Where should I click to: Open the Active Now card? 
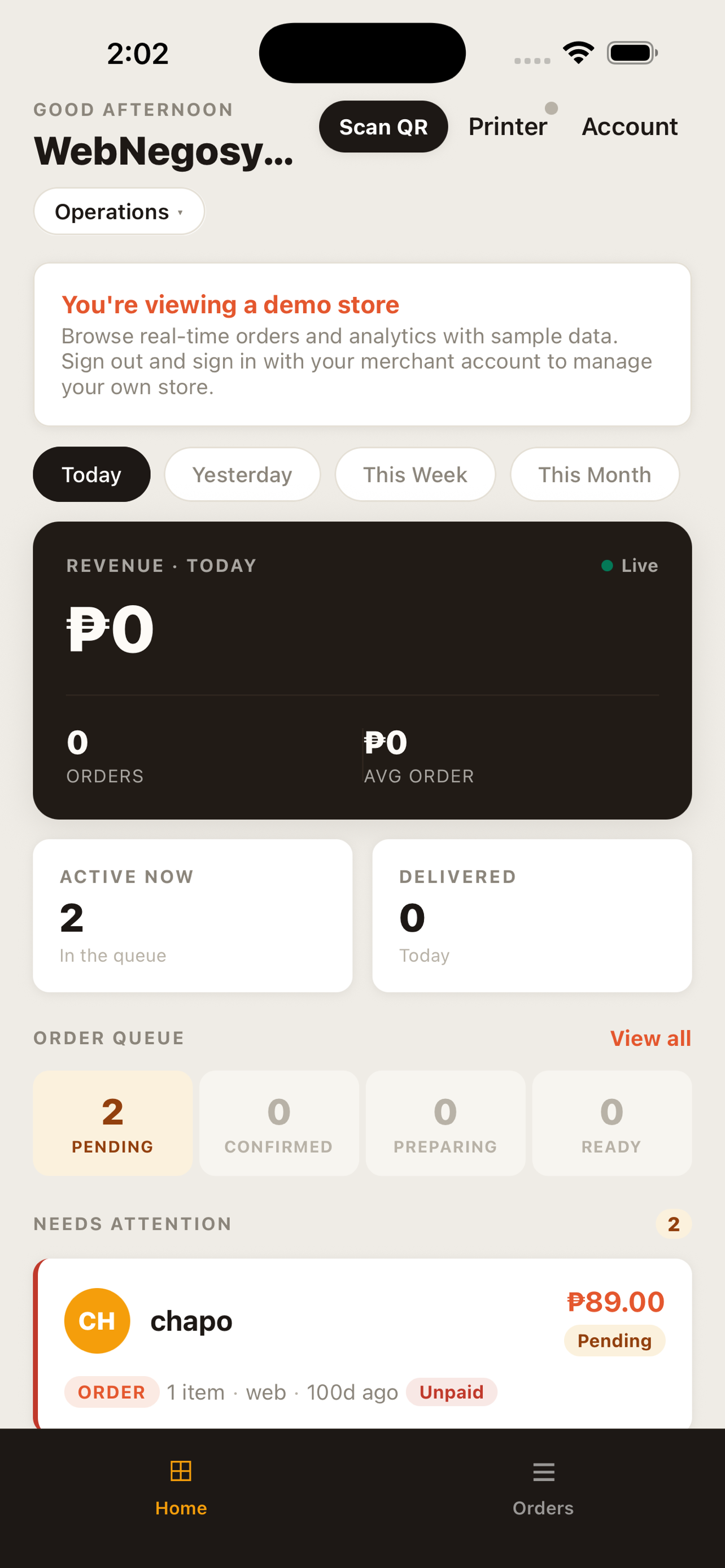pyautogui.click(x=193, y=916)
